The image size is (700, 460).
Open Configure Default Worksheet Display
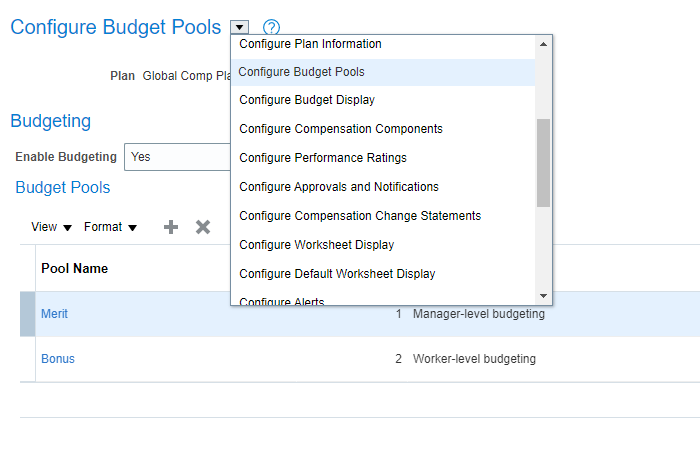pos(337,274)
